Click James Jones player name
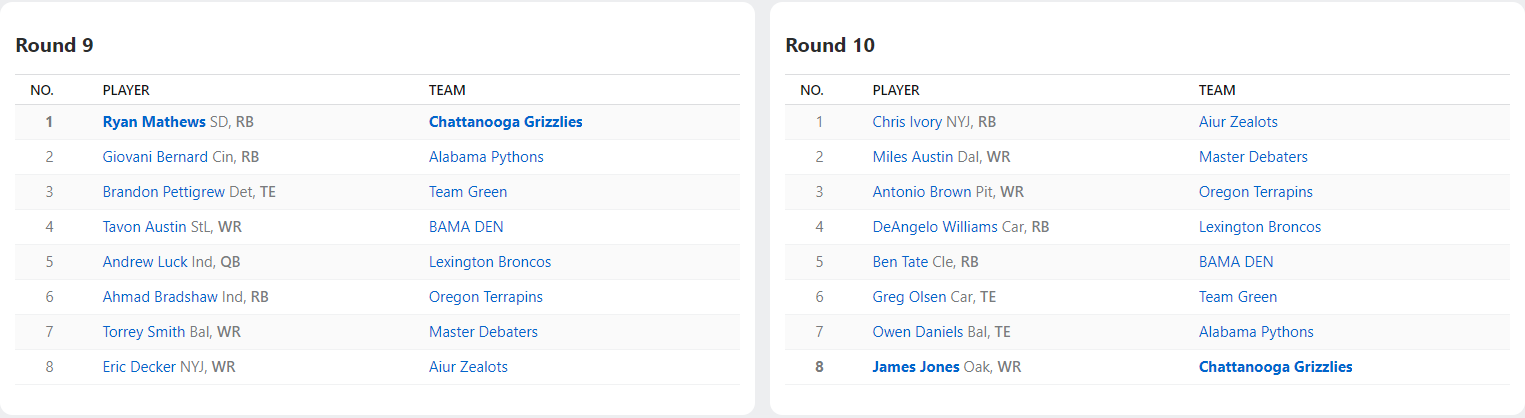The height and width of the screenshot is (418, 1525). (915, 367)
